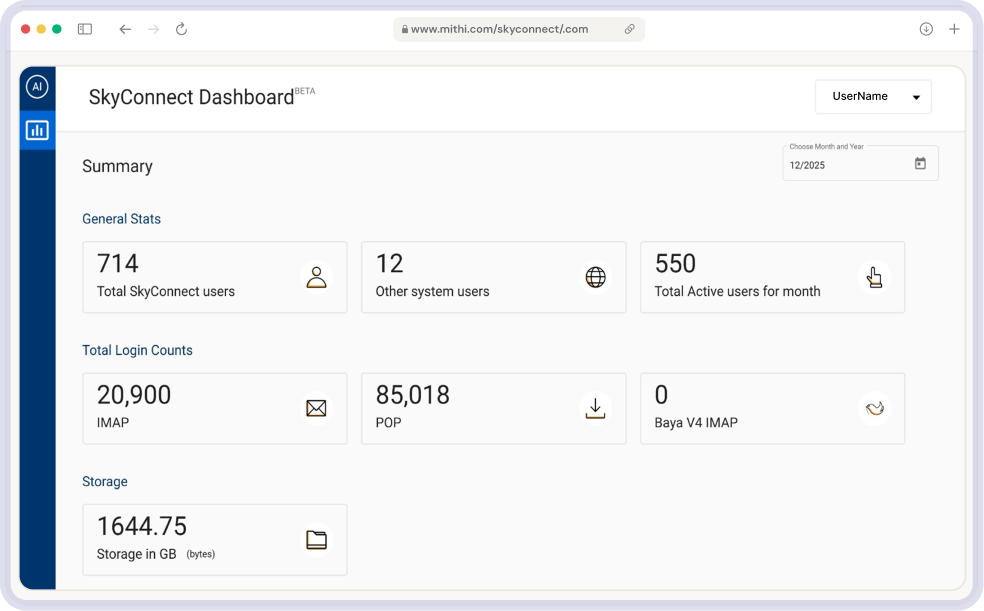Open the UserName dropdown menu
The height and width of the screenshot is (611, 984).
tap(873, 97)
